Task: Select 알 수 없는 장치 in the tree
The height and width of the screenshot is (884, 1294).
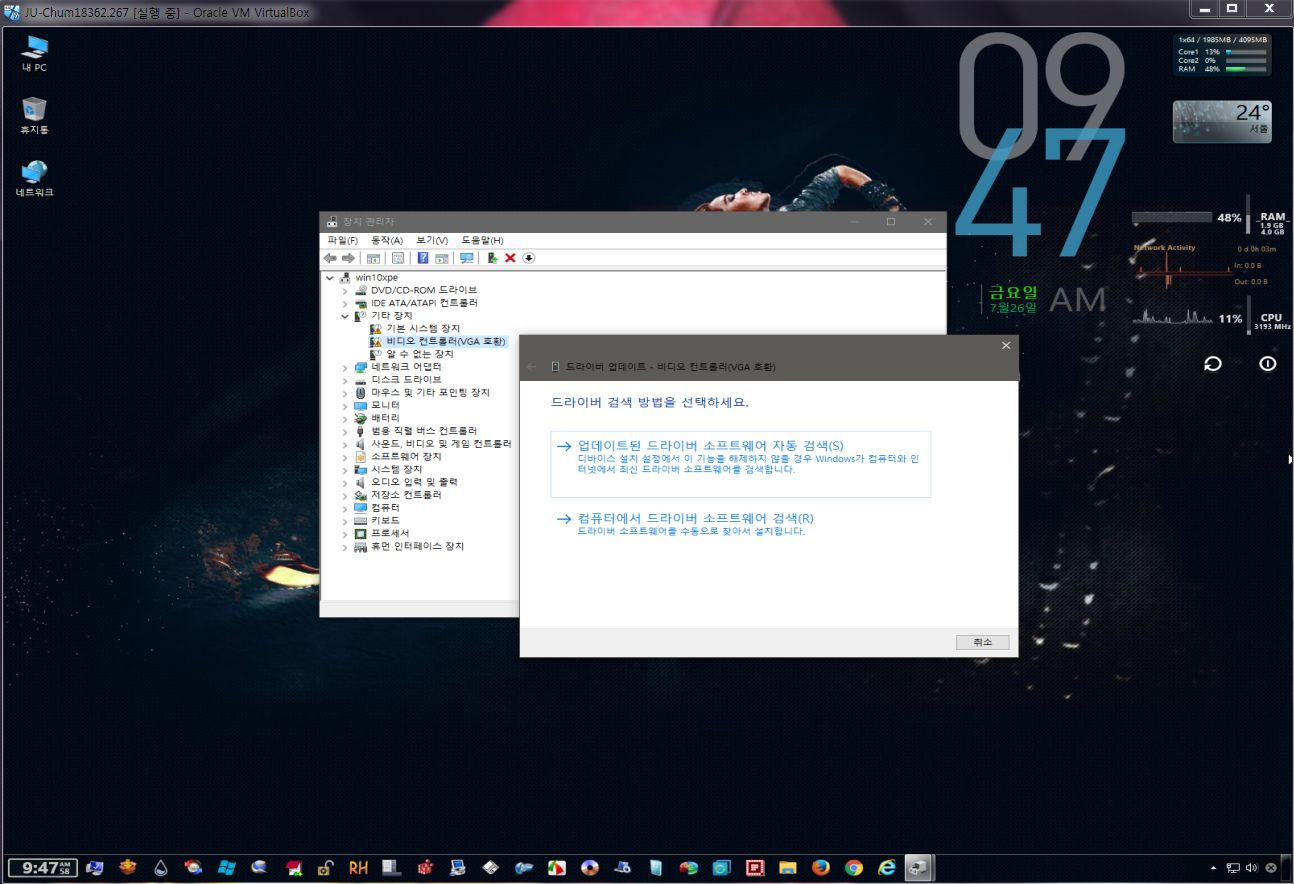Action: click(x=420, y=354)
